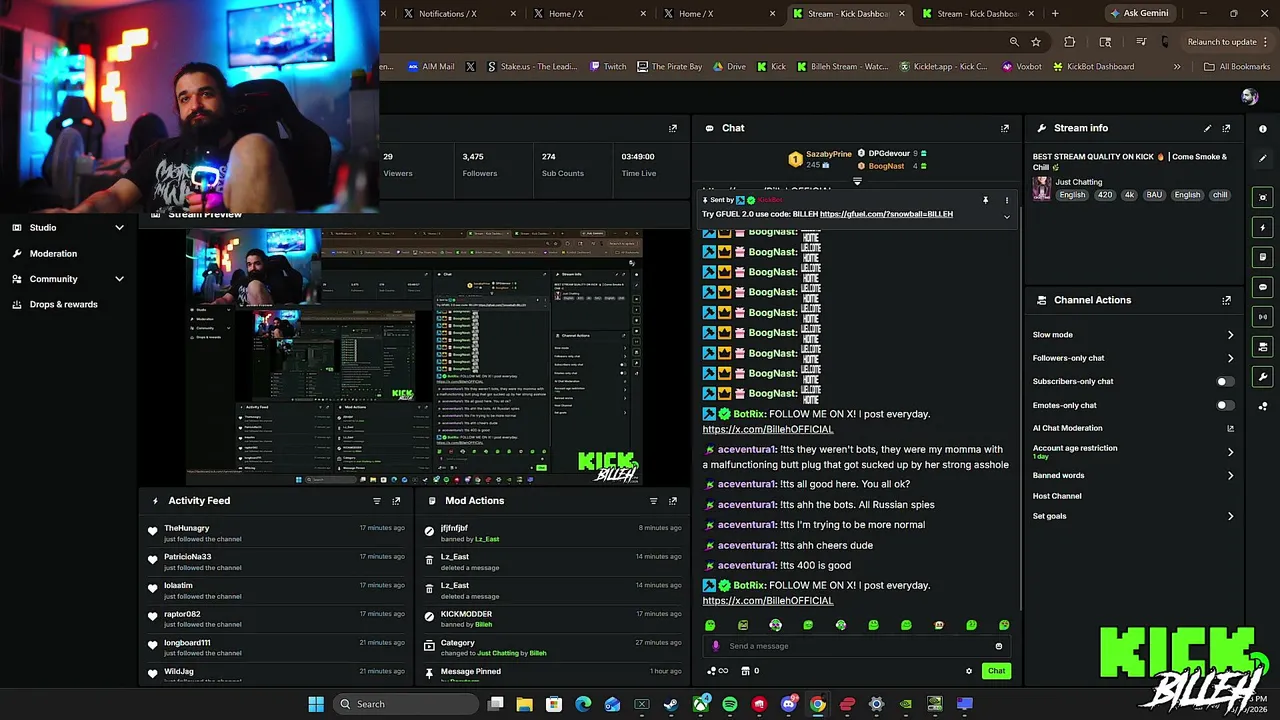Unpin the pinned chat message
The width and height of the screenshot is (1280, 720).
985,200
